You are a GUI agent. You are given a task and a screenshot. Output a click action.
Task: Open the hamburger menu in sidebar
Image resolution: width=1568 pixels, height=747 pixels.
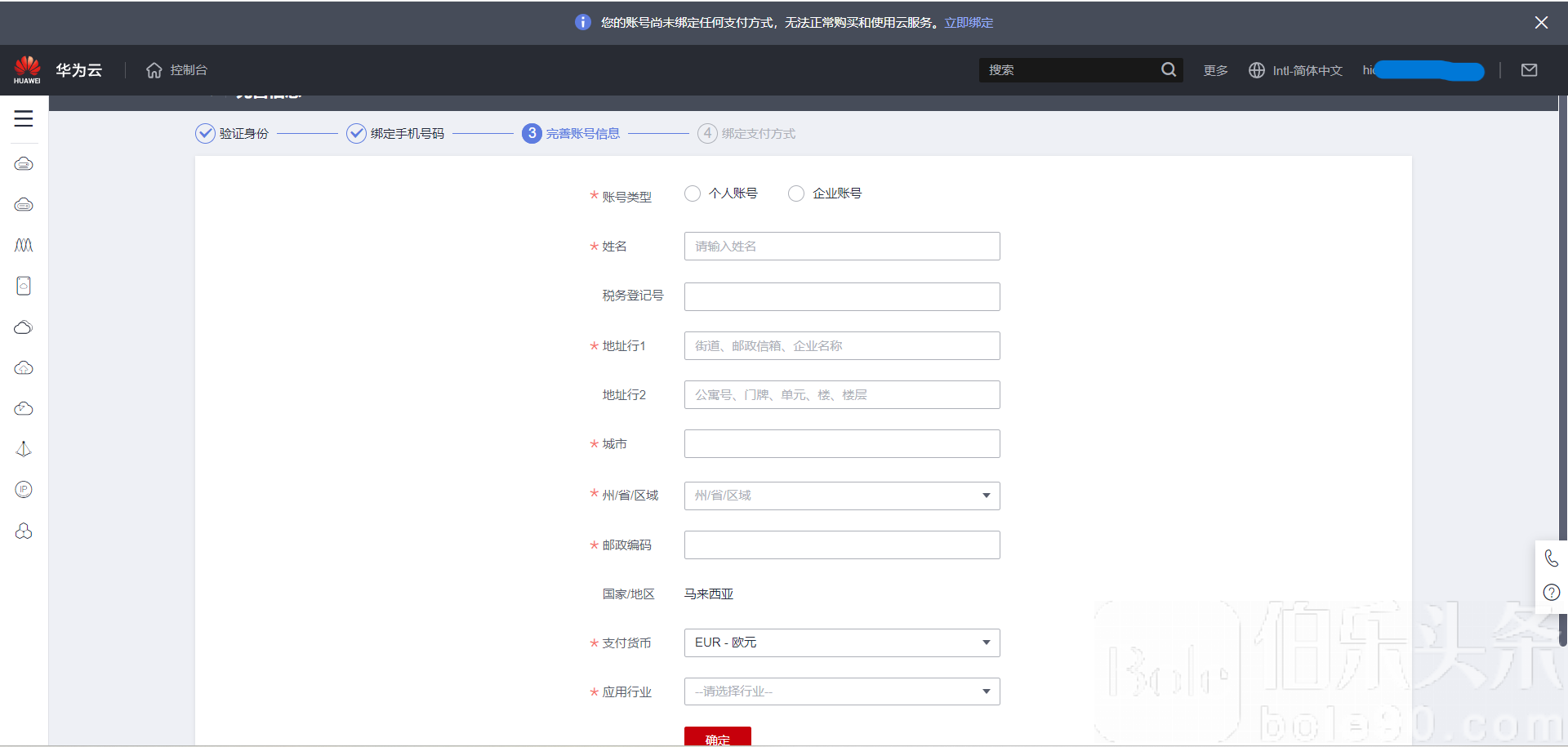coord(24,118)
